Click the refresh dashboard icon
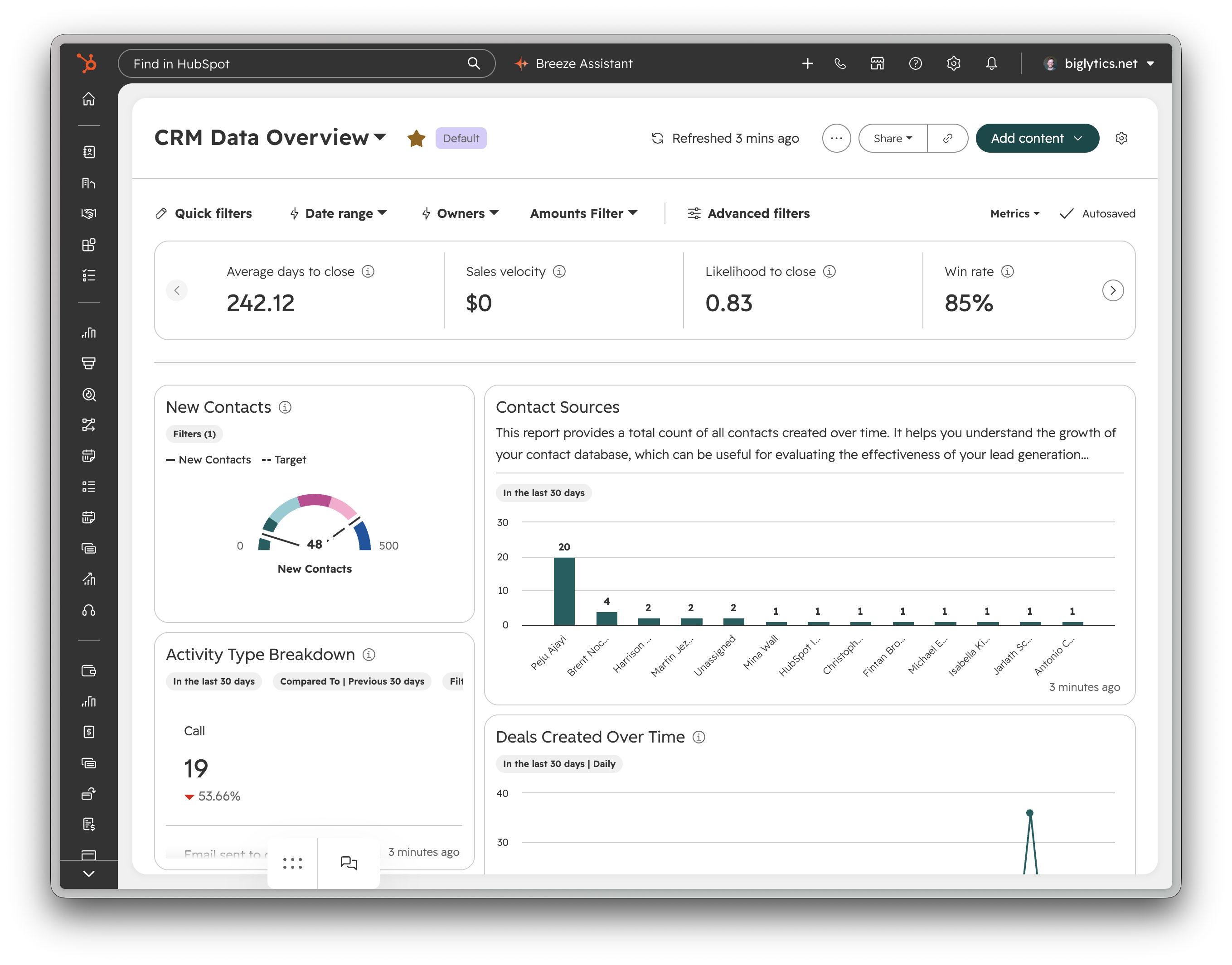Viewport: 1232px width, 965px height. click(x=657, y=139)
